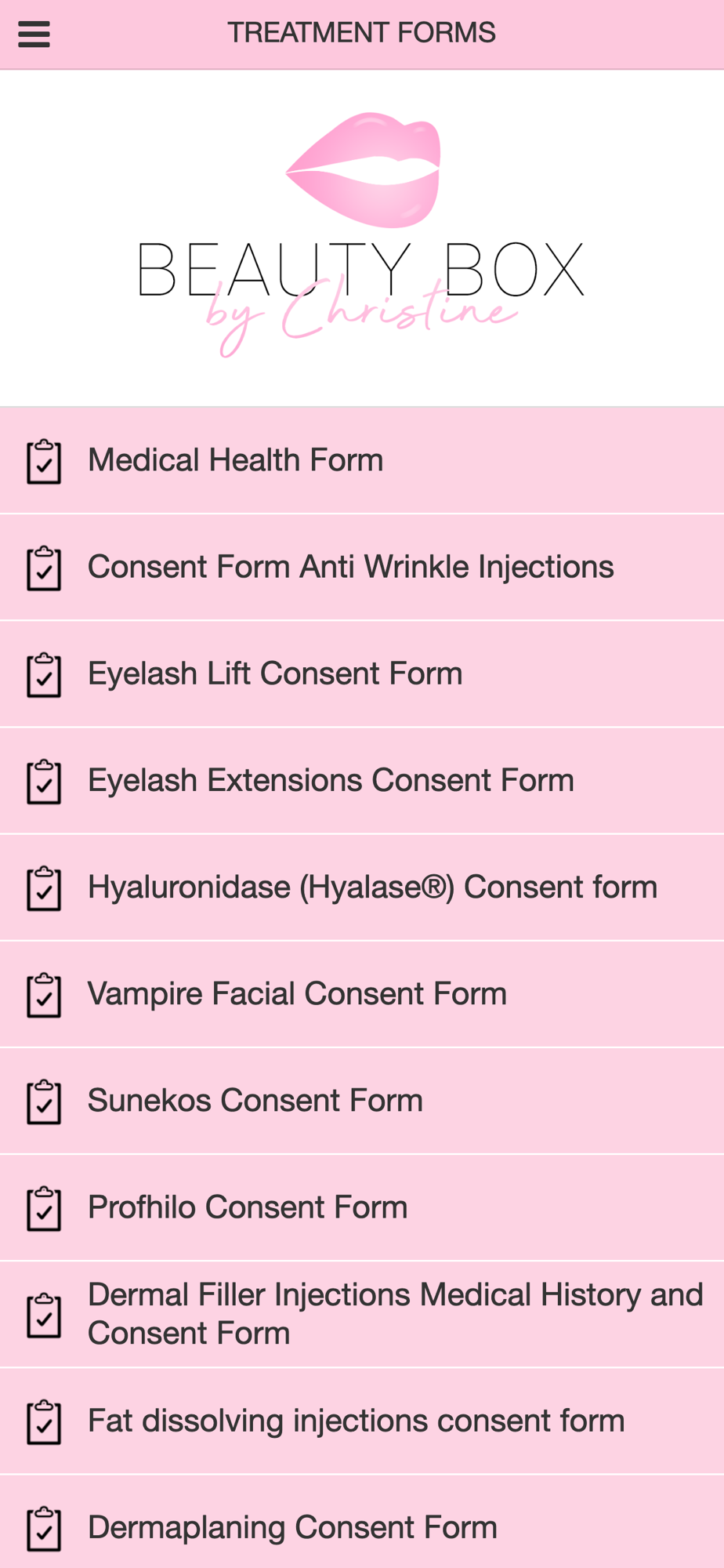
Task: Open Hyaluronidase (Hyalase®) Consent form
Action: click(372, 887)
